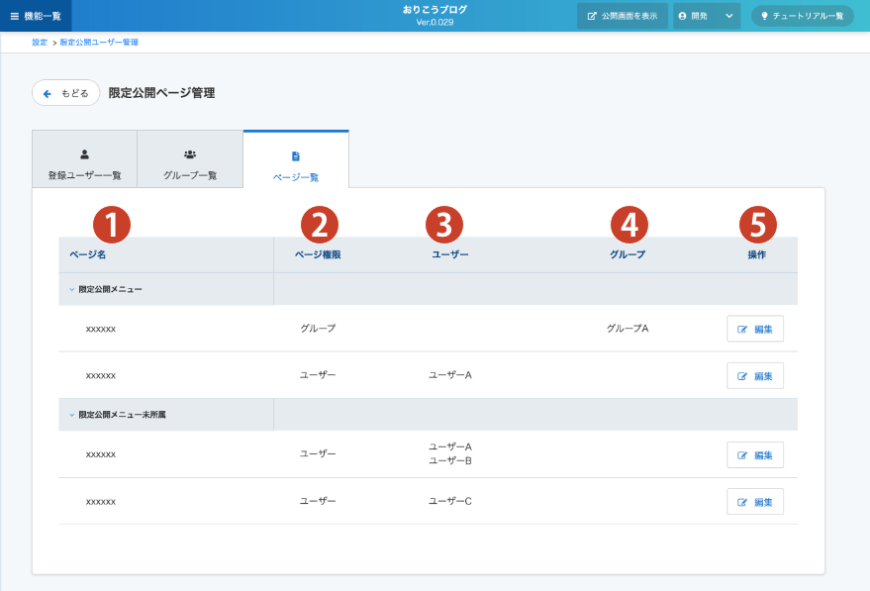The width and height of the screenshot is (870, 591).
Task: Switch to the 登録ユーザー一覧 tab
Action: click(x=84, y=160)
